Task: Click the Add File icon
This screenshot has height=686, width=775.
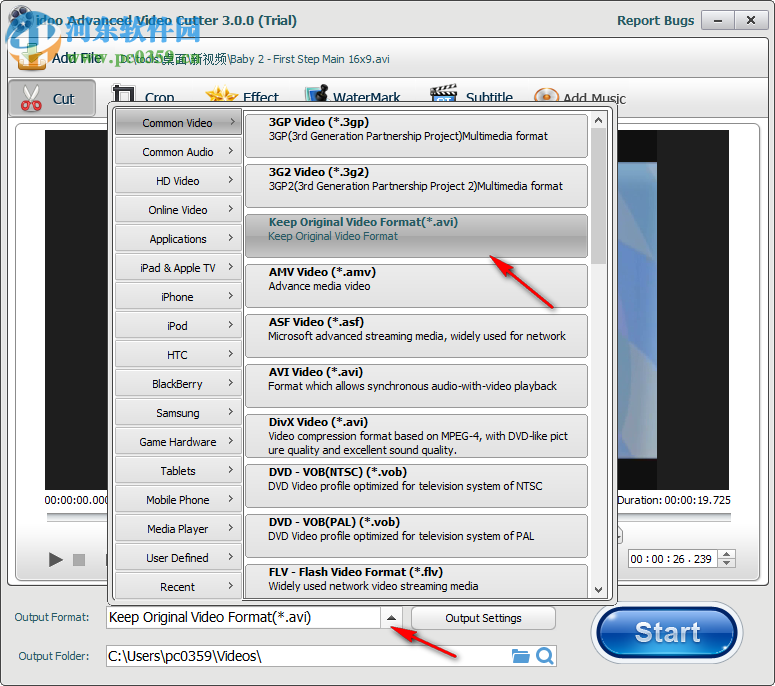Action: [x=31, y=58]
